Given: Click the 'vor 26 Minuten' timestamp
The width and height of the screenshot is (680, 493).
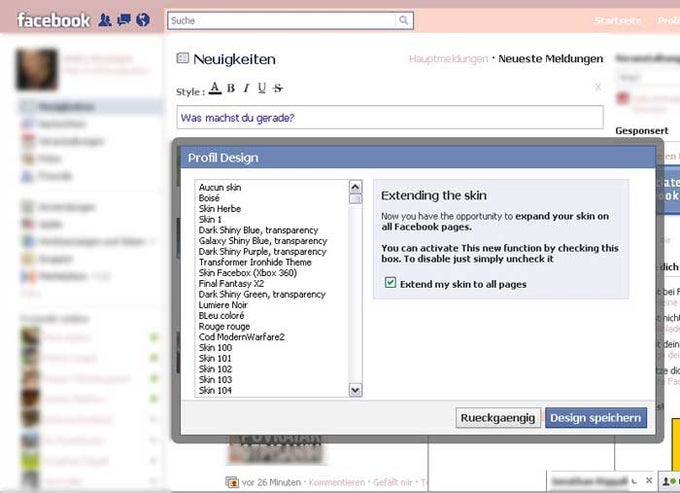Looking at the screenshot, I should (271, 482).
